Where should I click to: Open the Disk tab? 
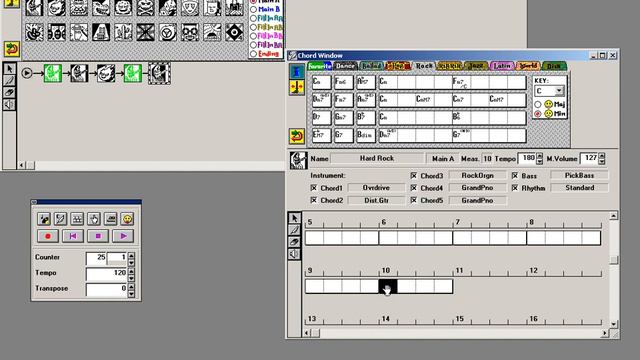tap(553, 66)
